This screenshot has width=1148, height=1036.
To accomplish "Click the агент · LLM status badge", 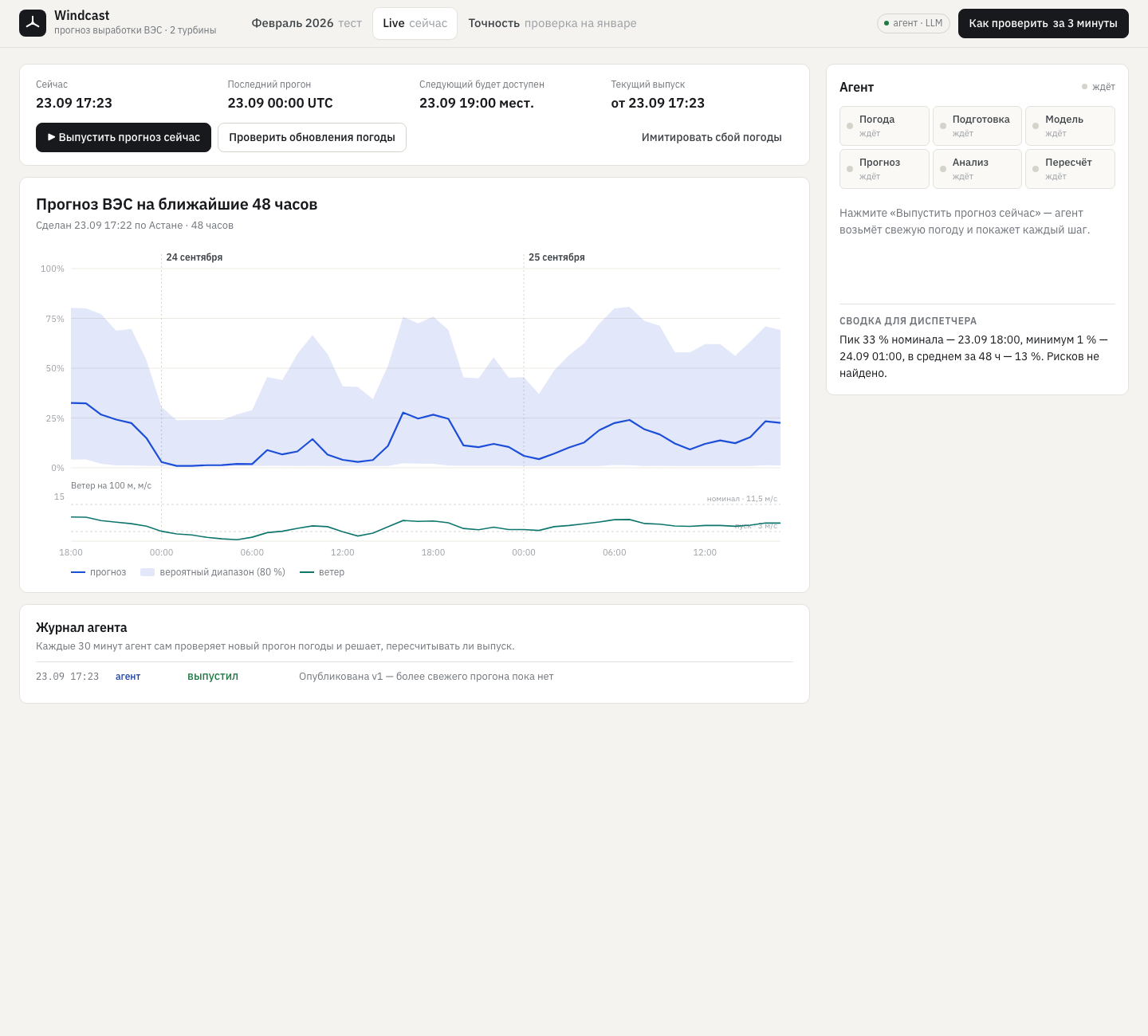I will pos(913,23).
